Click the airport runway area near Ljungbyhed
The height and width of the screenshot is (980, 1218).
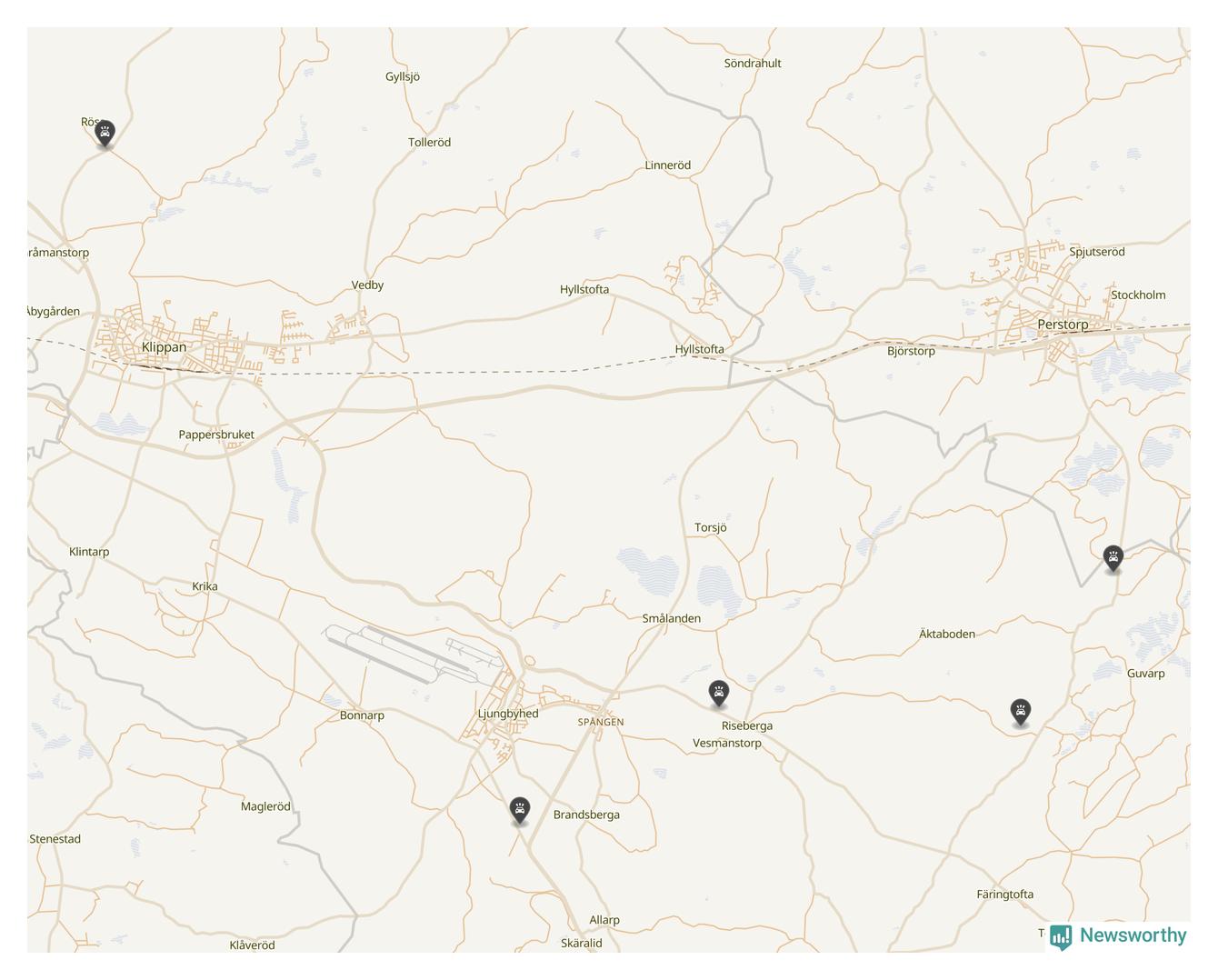click(414, 654)
